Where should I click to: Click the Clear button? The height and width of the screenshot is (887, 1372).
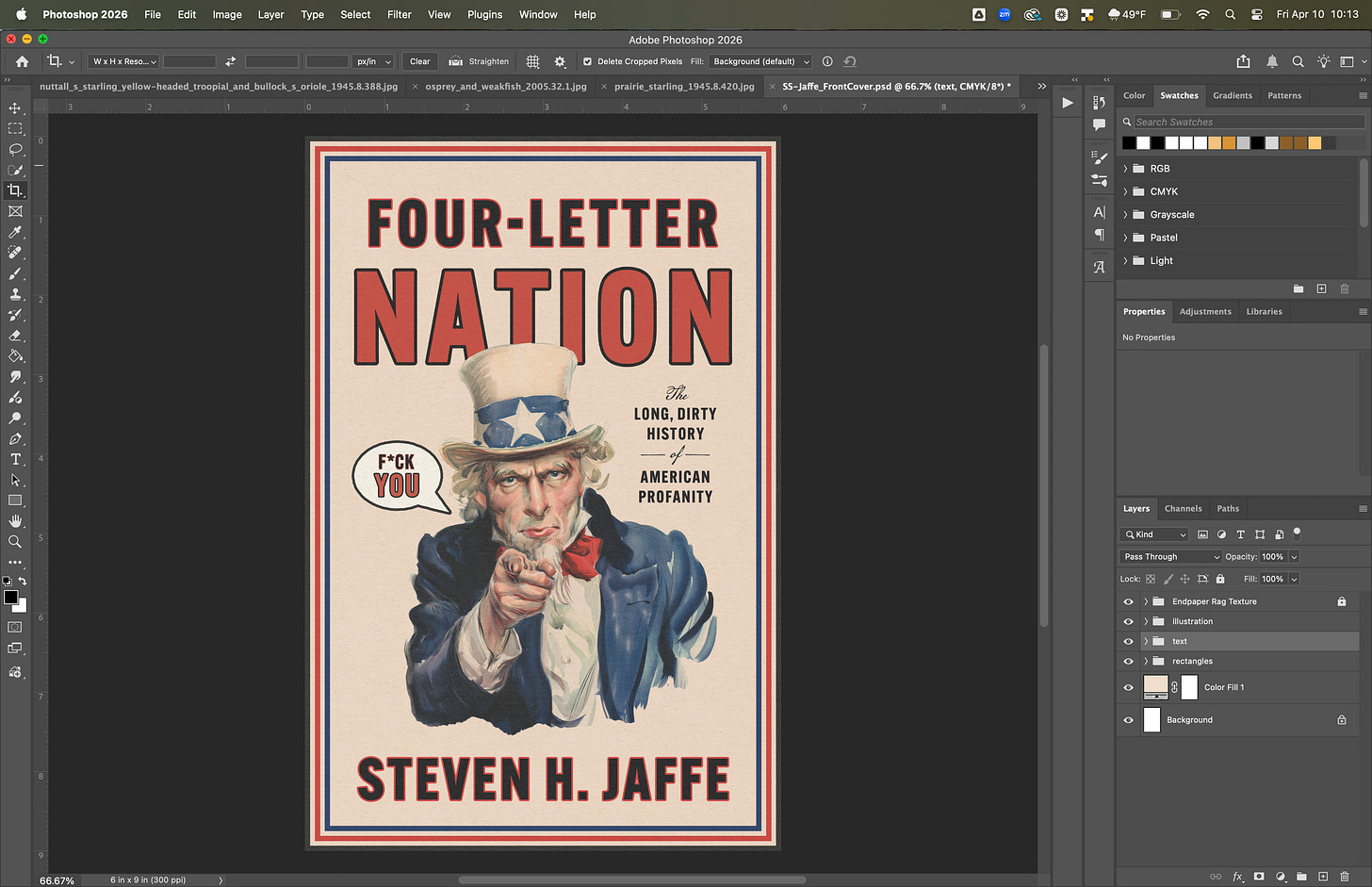(x=419, y=61)
